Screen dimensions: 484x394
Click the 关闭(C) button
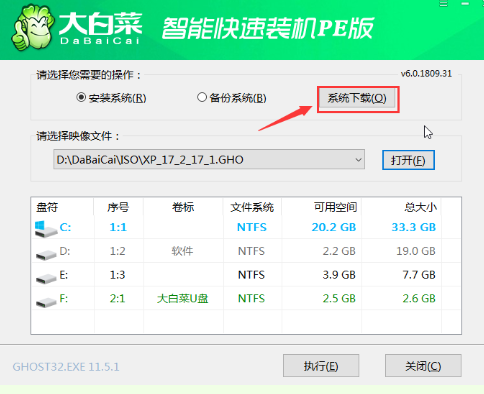[x=423, y=366]
